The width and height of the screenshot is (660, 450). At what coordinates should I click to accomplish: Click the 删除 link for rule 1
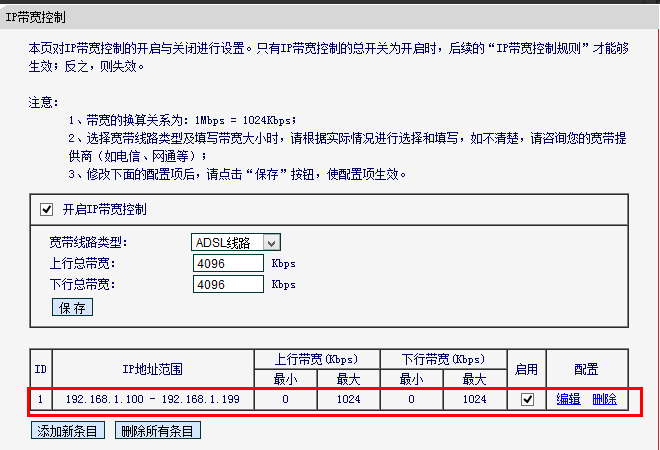pos(604,399)
